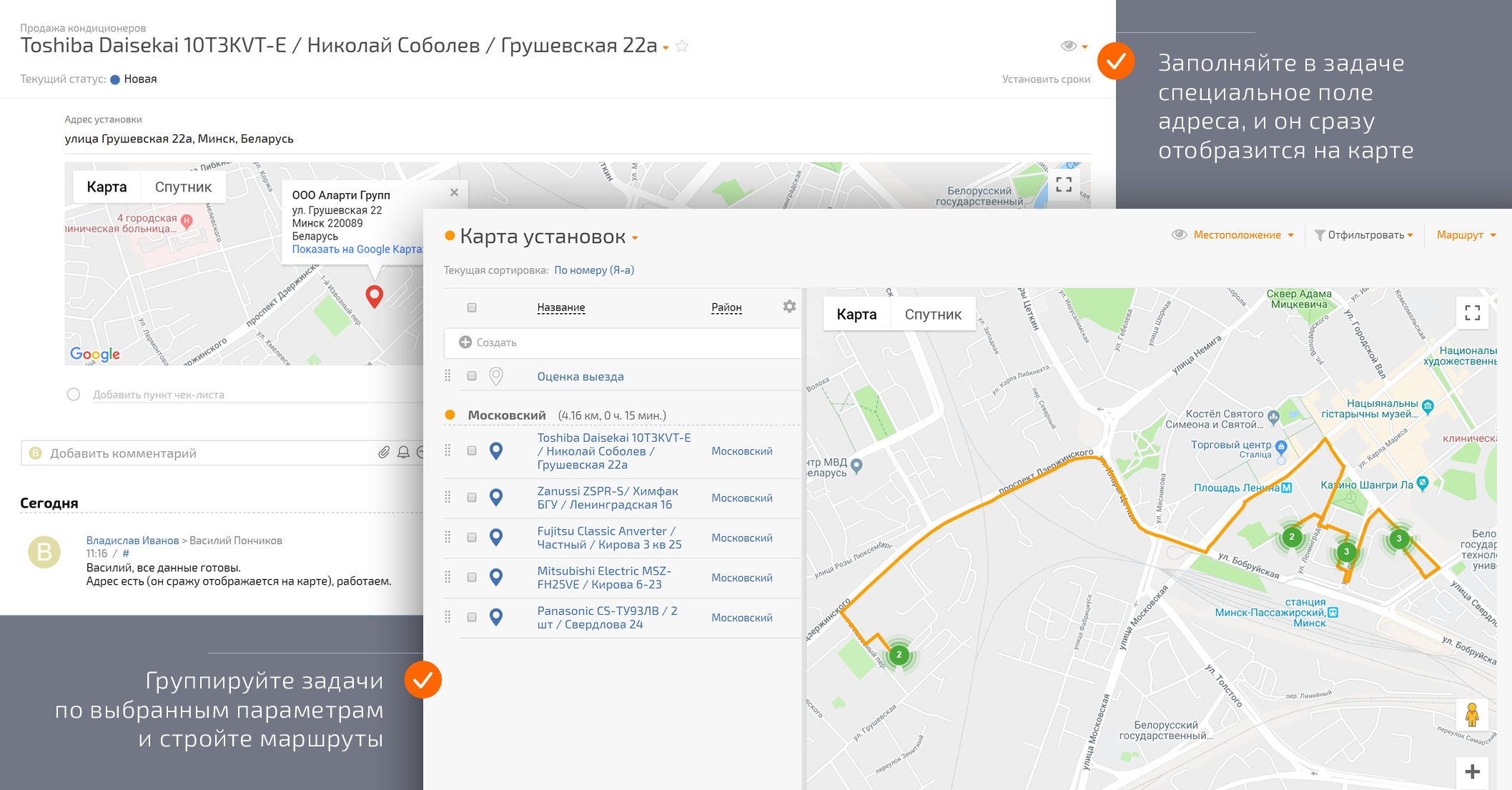Select the add checklist item radio circle
The image size is (1512, 790).
click(74, 395)
